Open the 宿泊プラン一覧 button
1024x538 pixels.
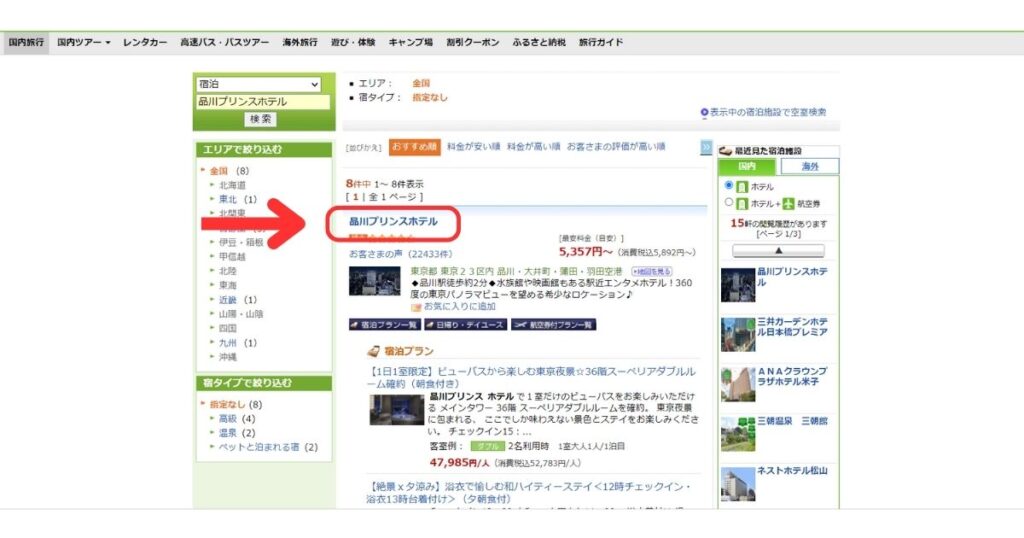(385, 325)
